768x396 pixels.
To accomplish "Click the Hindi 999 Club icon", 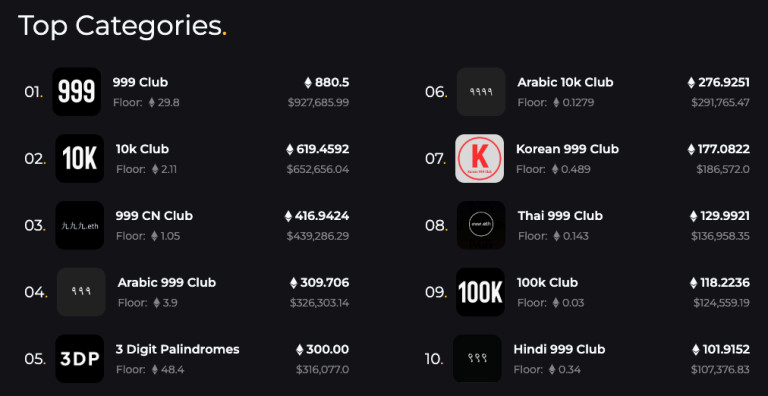I will pyautogui.click(x=477, y=358).
